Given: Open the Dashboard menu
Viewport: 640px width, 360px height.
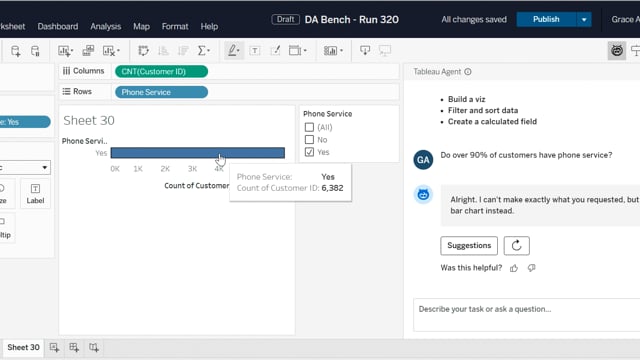Looking at the screenshot, I should pos(58,27).
